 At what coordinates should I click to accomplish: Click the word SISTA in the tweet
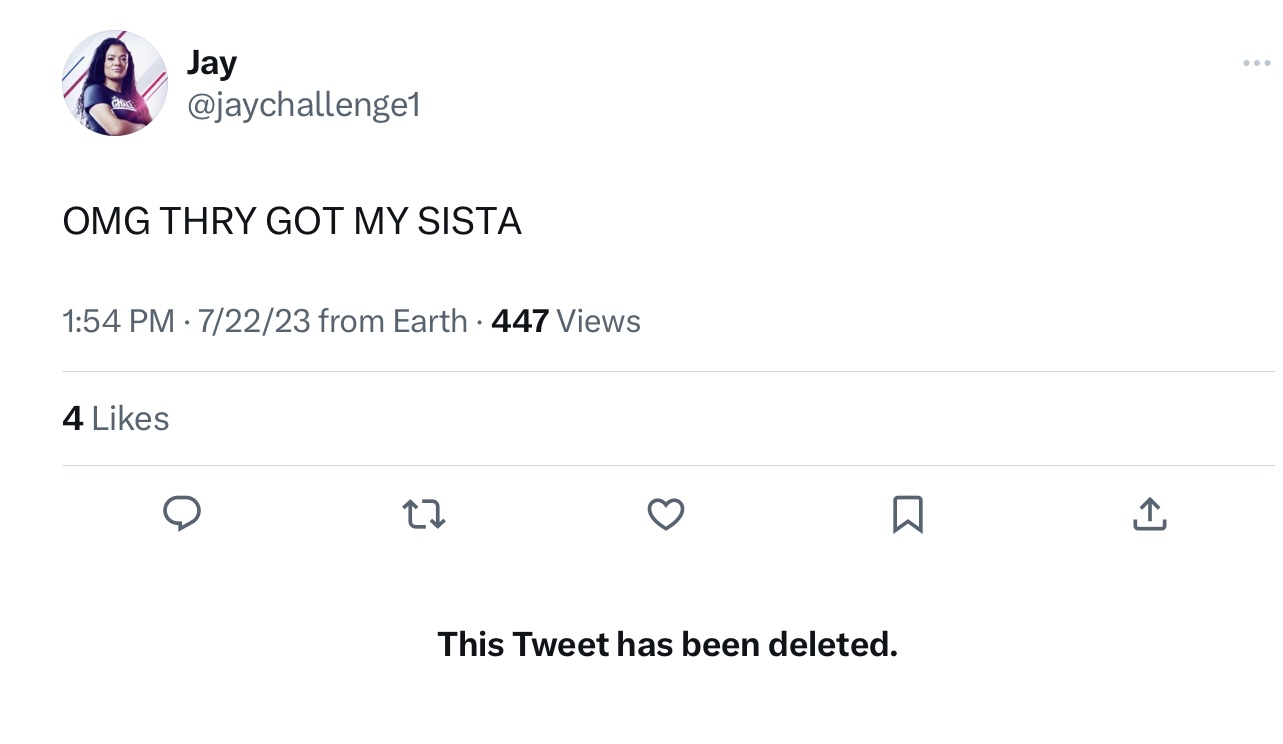(x=469, y=222)
